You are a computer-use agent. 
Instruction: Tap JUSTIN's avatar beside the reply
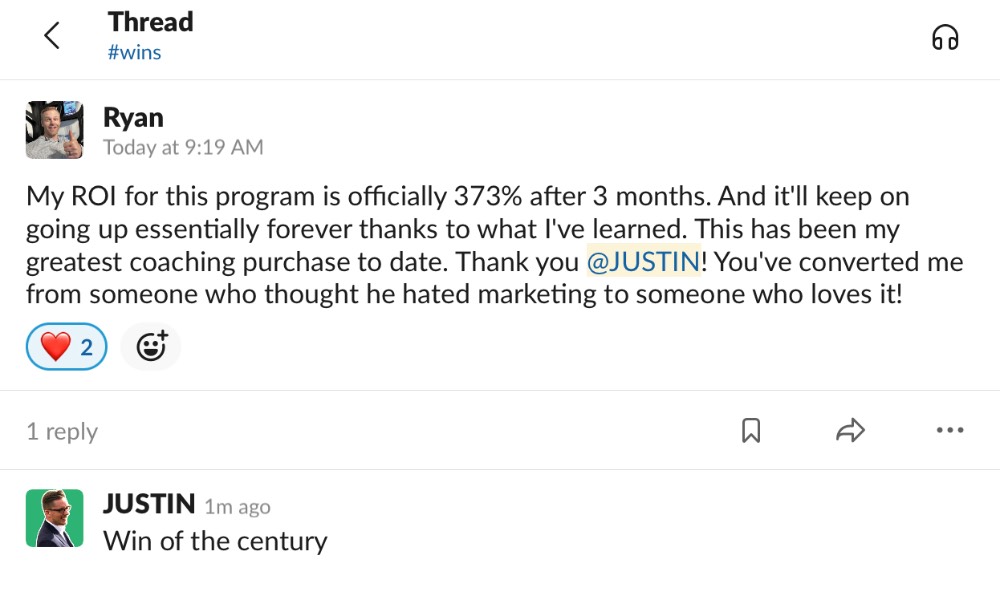point(54,518)
